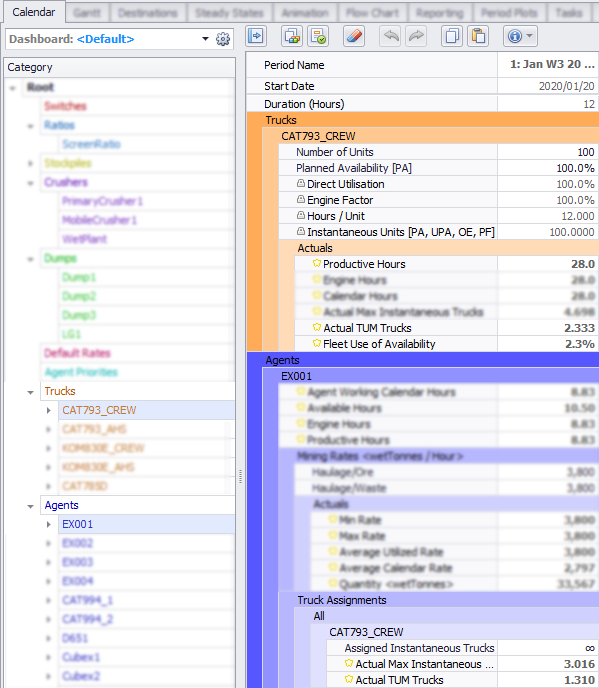Click the orange Trucks group header
This screenshot has height=688, width=599.
[423, 120]
